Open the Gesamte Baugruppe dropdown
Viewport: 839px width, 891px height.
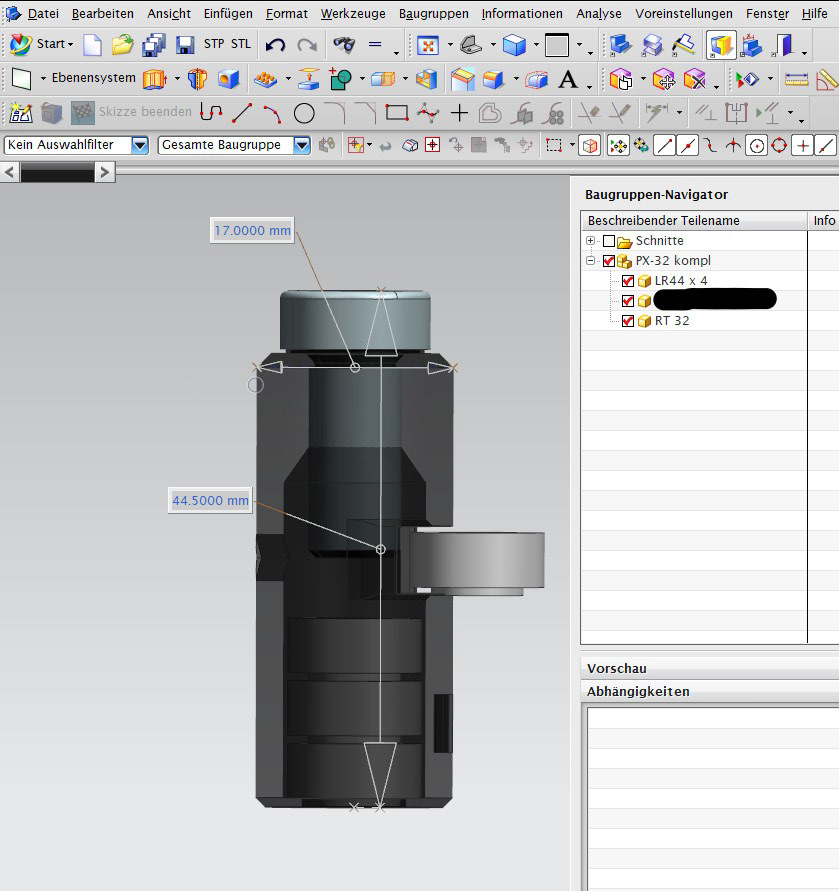(x=302, y=145)
